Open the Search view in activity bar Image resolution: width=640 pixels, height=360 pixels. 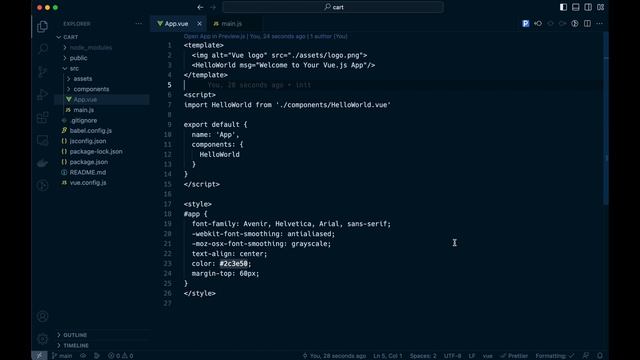click(42, 49)
